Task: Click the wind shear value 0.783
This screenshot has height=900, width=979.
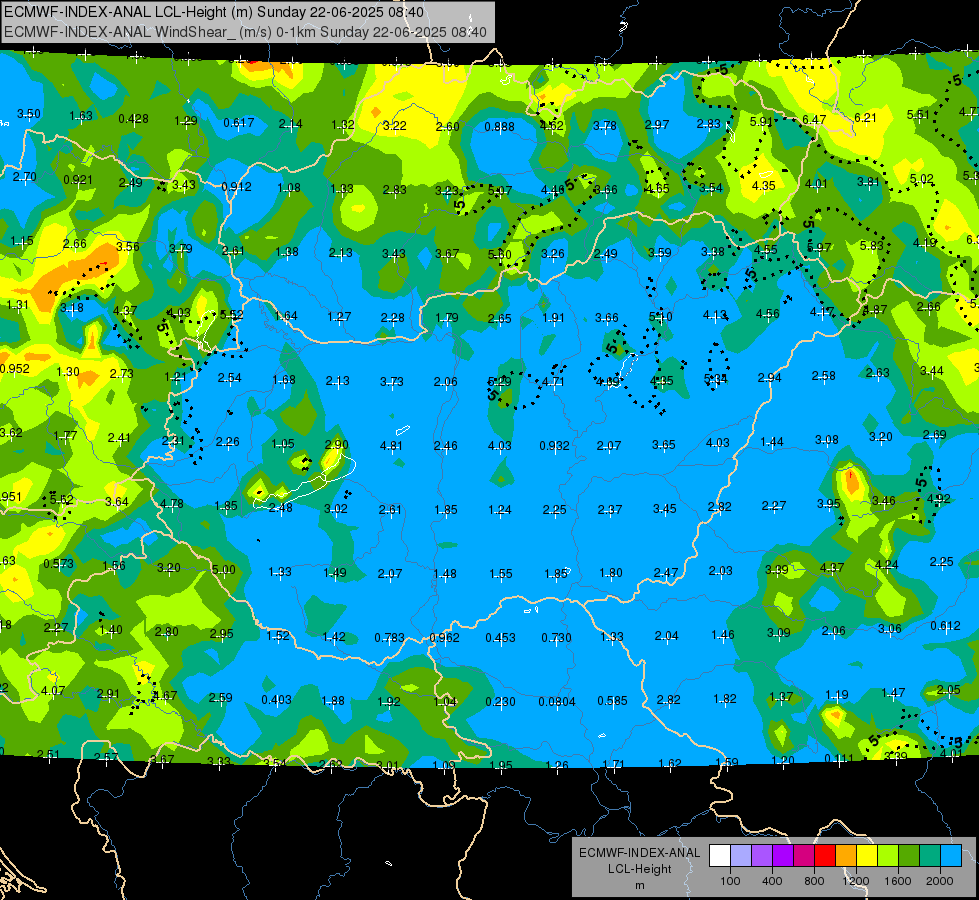Action: coord(390,638)
